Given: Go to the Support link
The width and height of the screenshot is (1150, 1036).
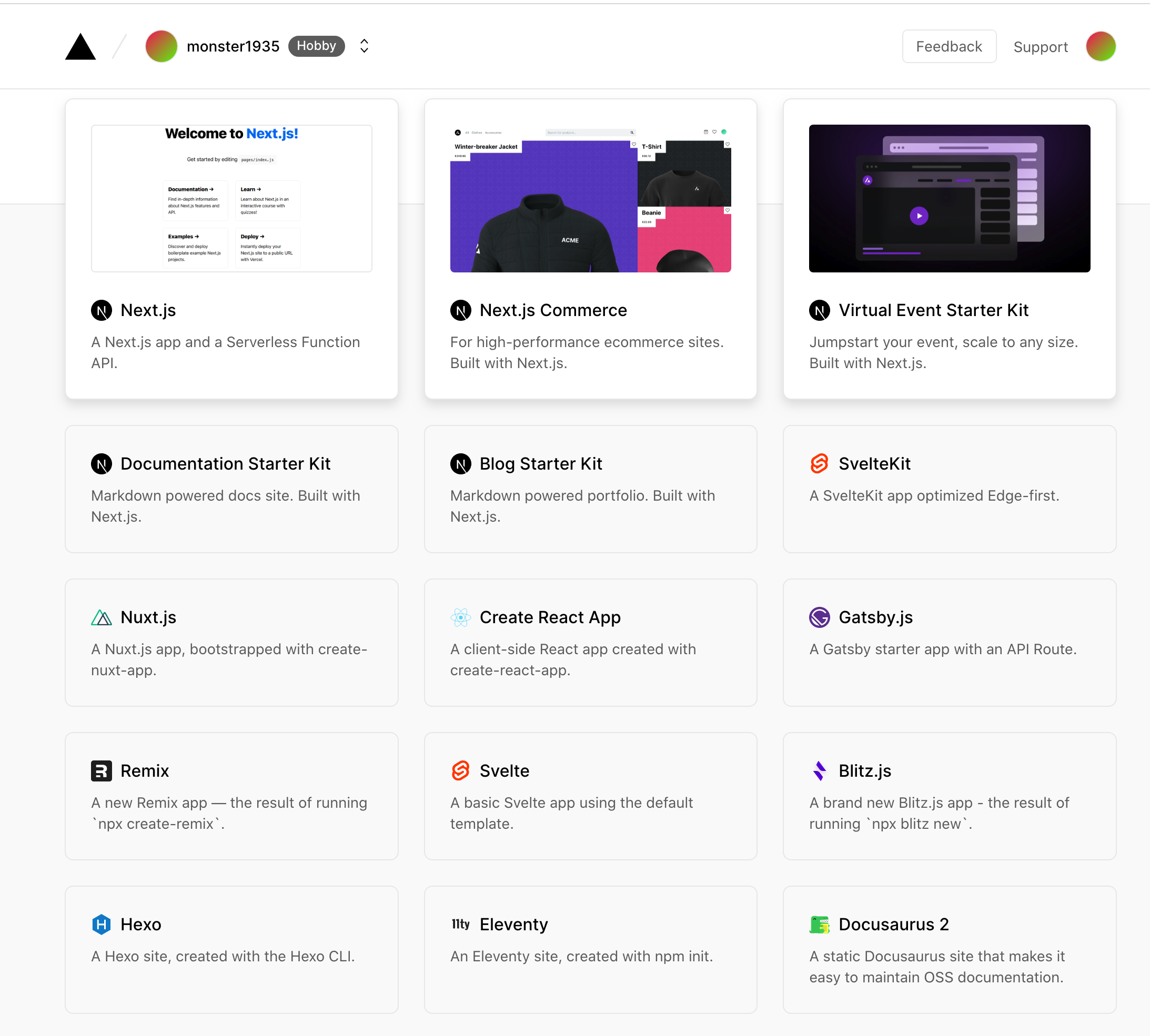Looking at the screenshot, I should pos(1041,47).
